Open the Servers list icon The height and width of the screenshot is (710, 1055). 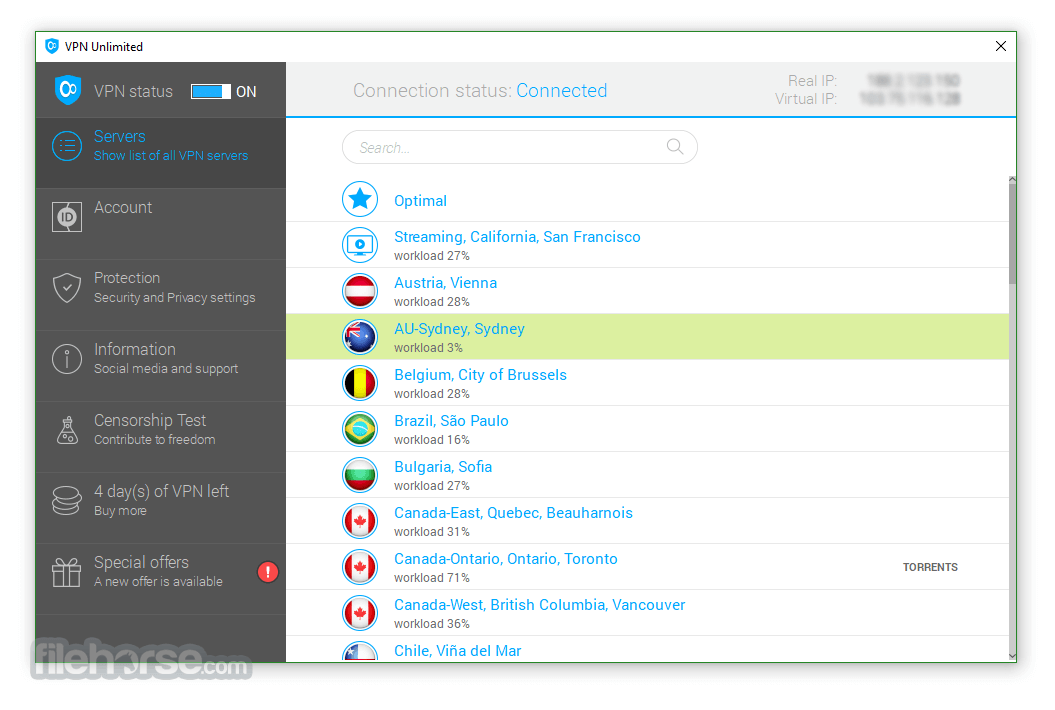pyautogui.click(x=67, y=146)
